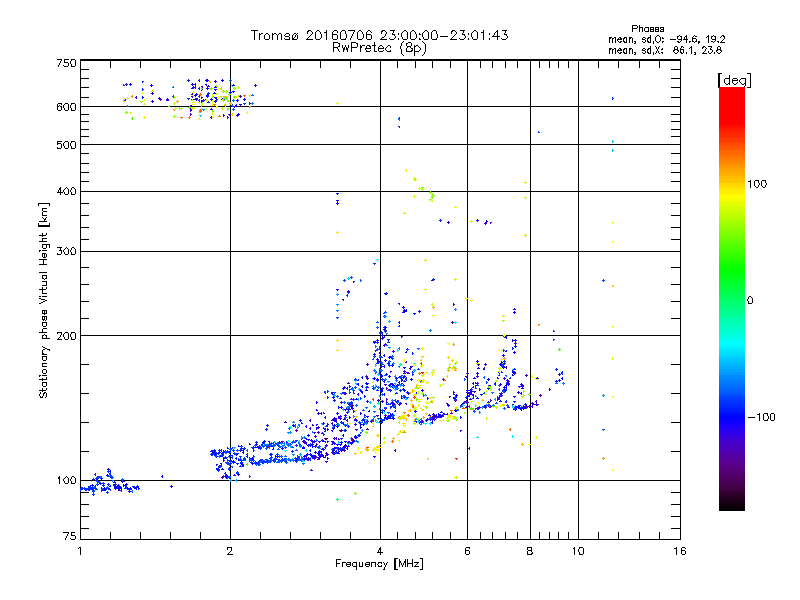Click the y-axis tick label '400'
800x600 pixels.
(x=66, y=191)
